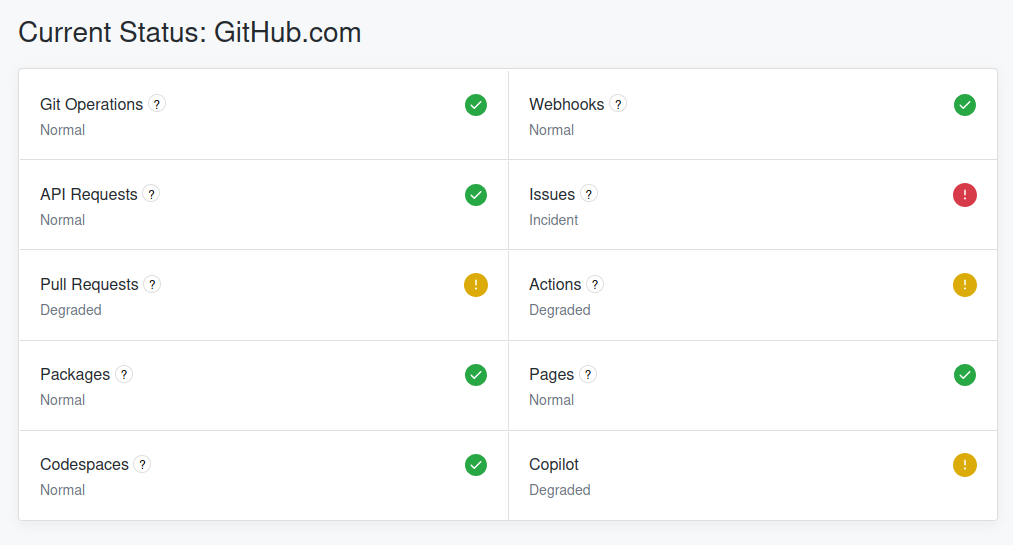Click the green check icon for Webhooks
1013x545 pixels.
[964, 105]
